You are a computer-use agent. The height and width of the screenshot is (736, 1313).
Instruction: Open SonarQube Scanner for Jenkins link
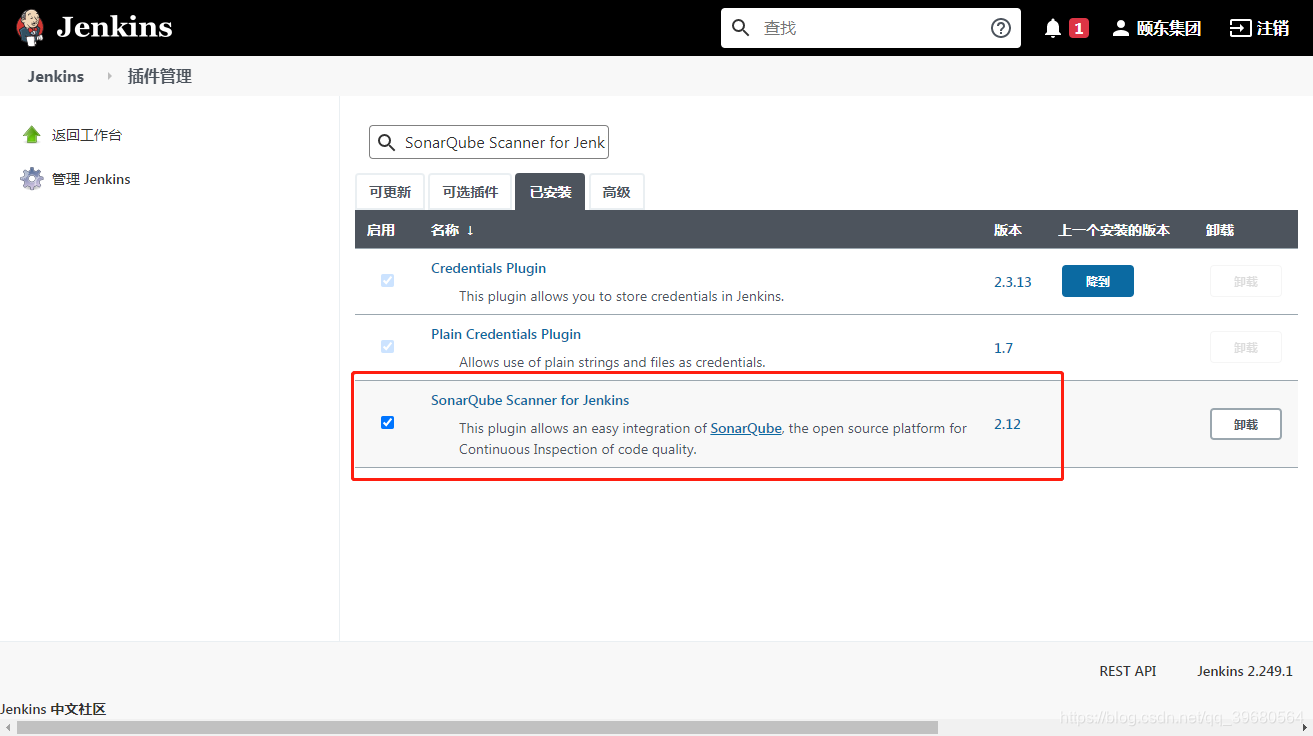530,400
